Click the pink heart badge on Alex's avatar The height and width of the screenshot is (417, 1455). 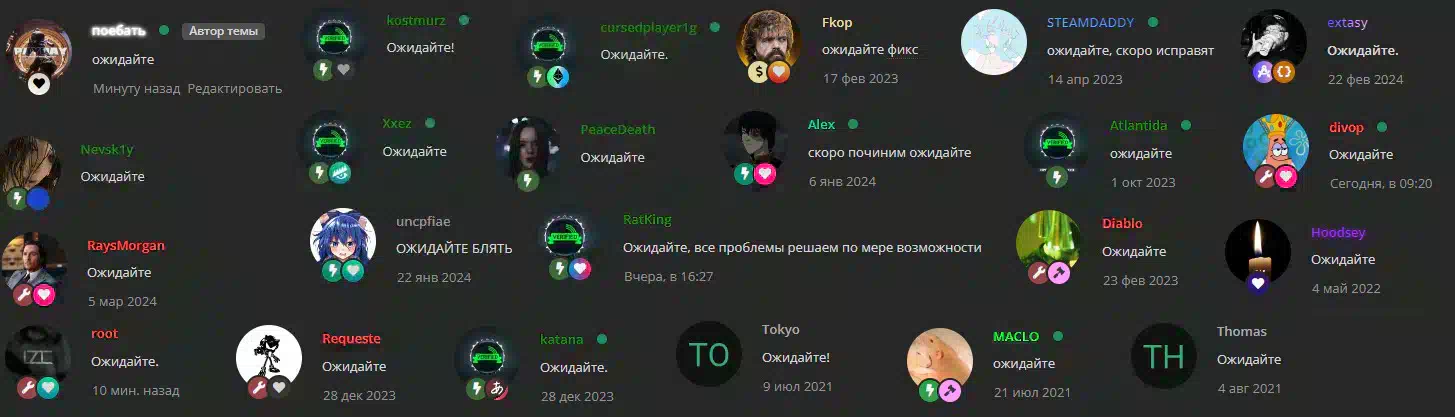point(765,173)
